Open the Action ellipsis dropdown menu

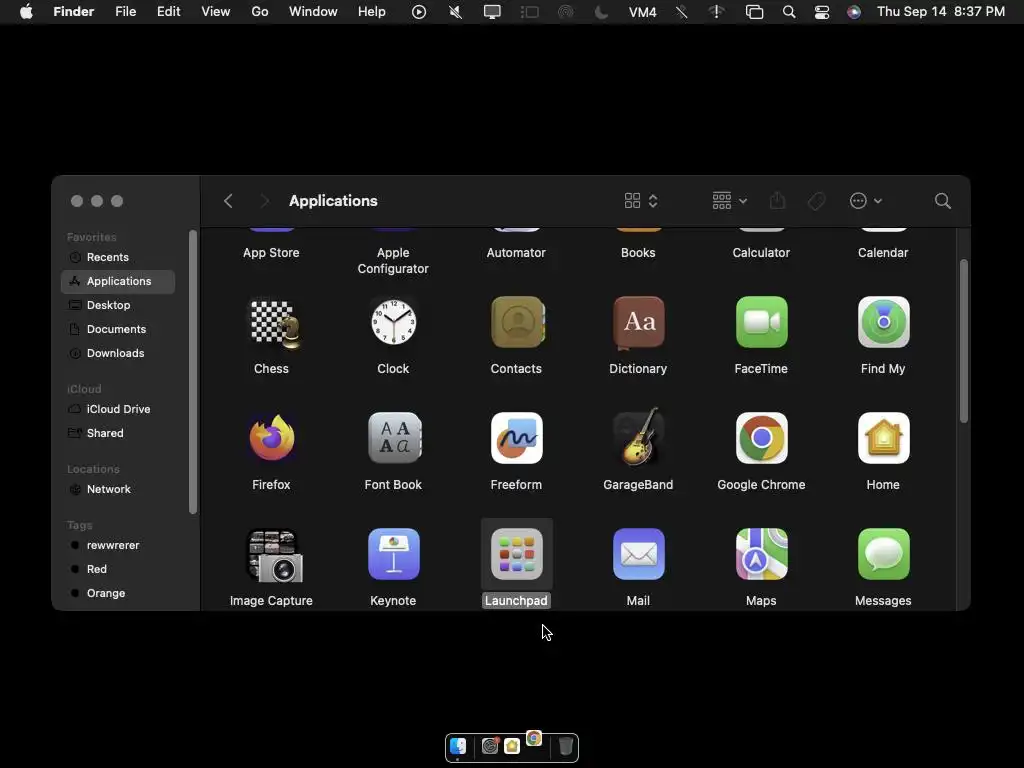(865, 201)
